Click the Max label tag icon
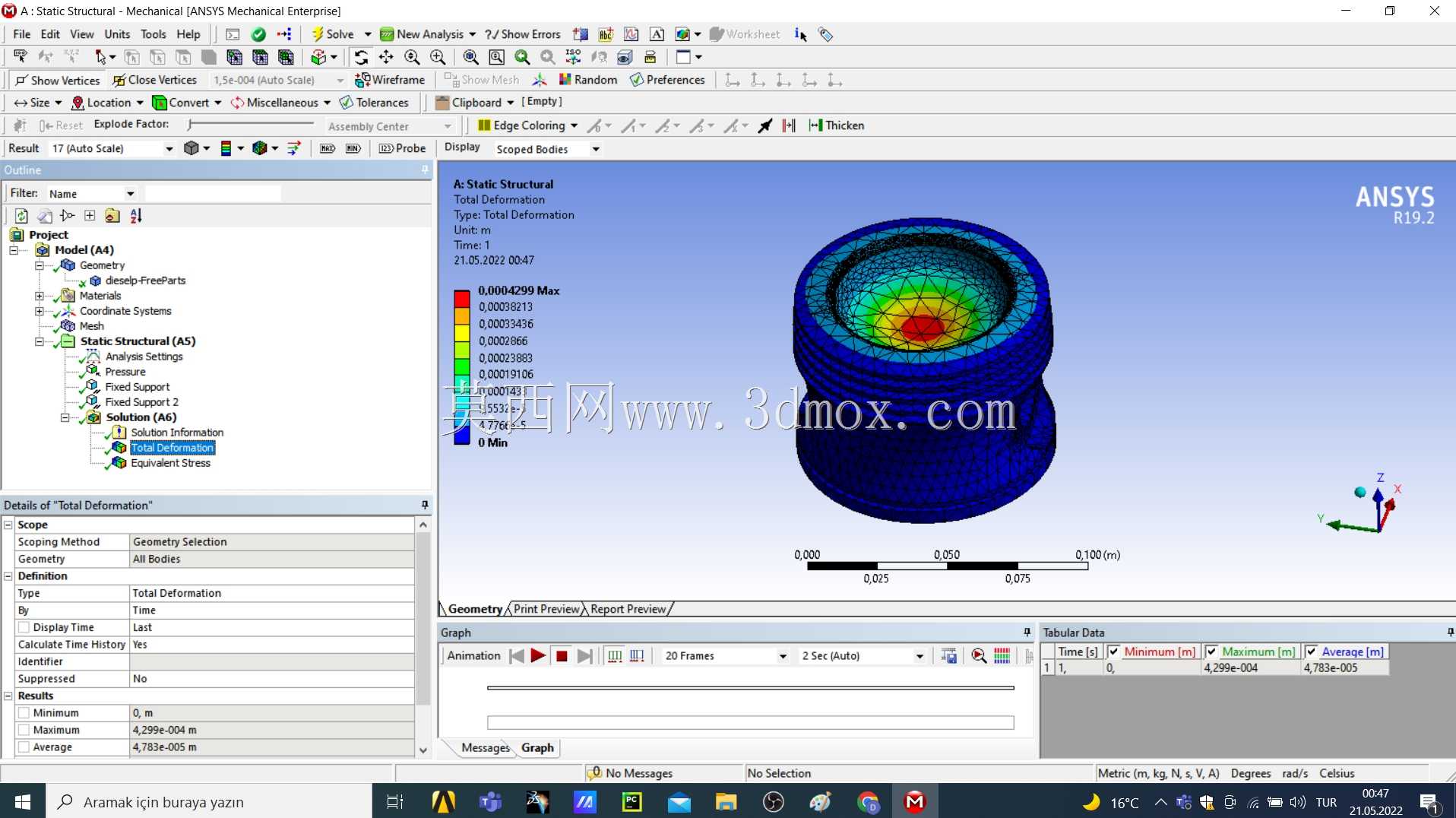 [x=328, y=148]
